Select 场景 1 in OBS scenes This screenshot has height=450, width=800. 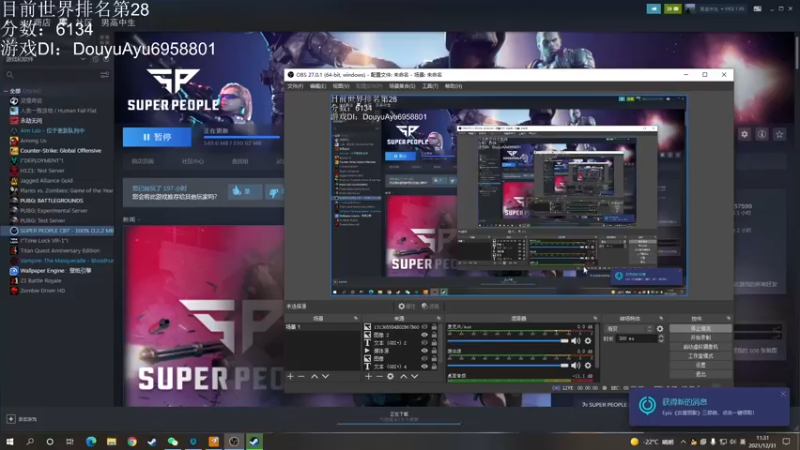point(322,327)
